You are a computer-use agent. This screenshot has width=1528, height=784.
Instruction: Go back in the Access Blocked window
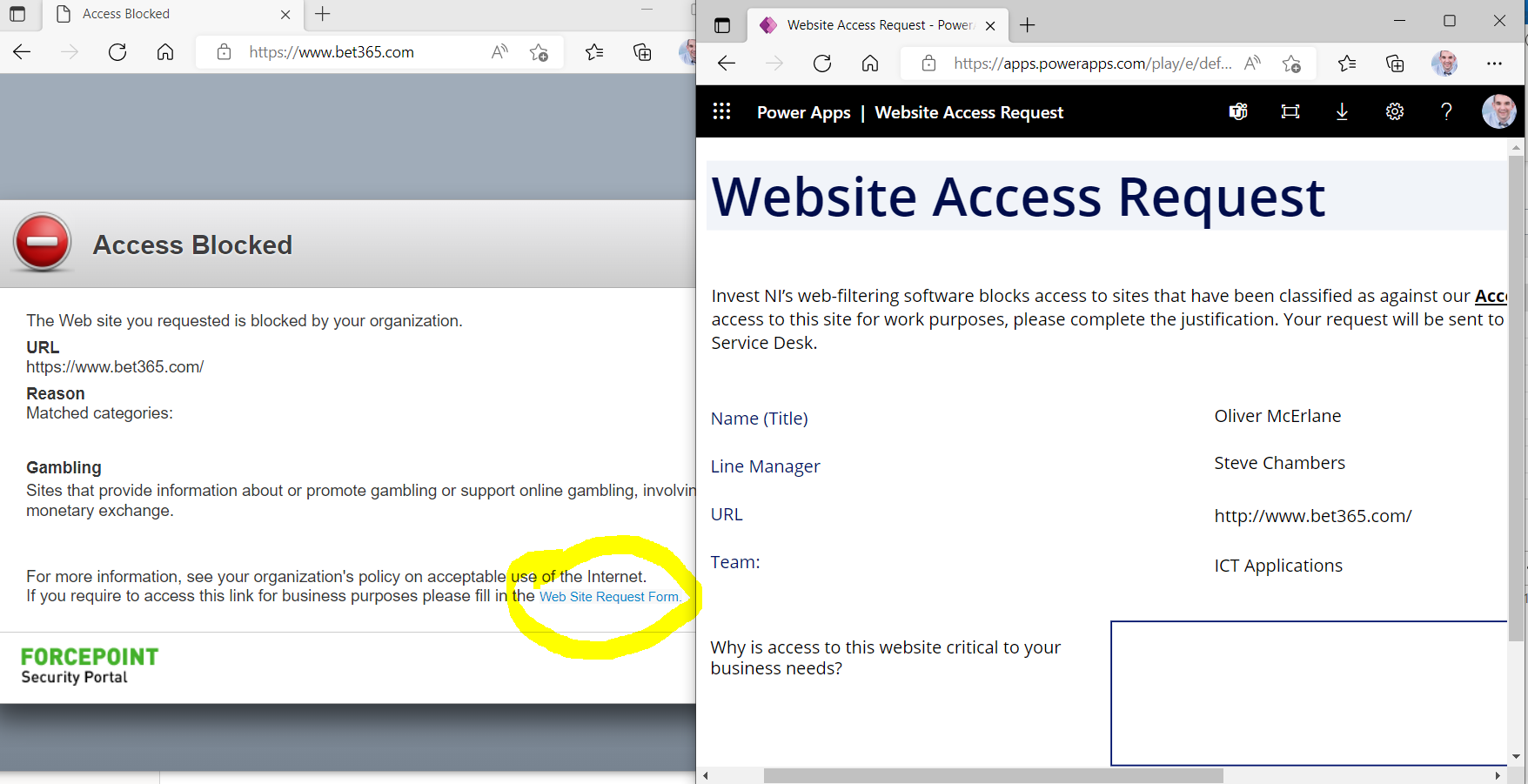tap(22, 52)
